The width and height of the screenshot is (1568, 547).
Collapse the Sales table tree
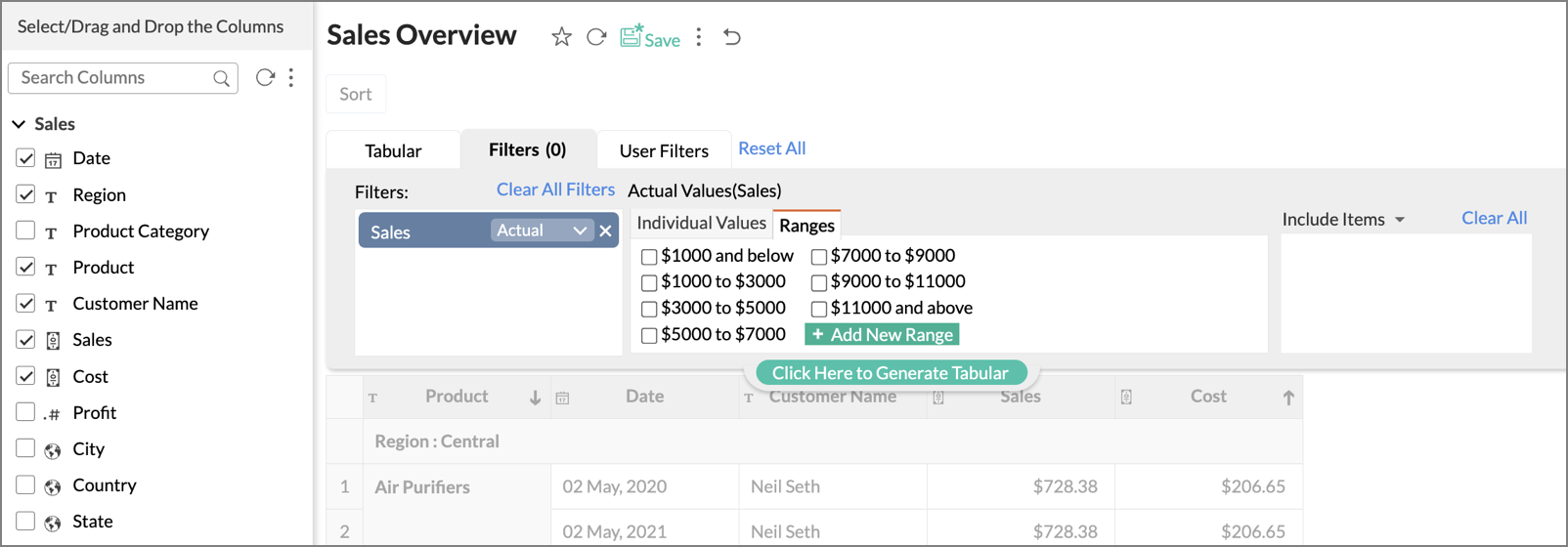pos(19,124)
